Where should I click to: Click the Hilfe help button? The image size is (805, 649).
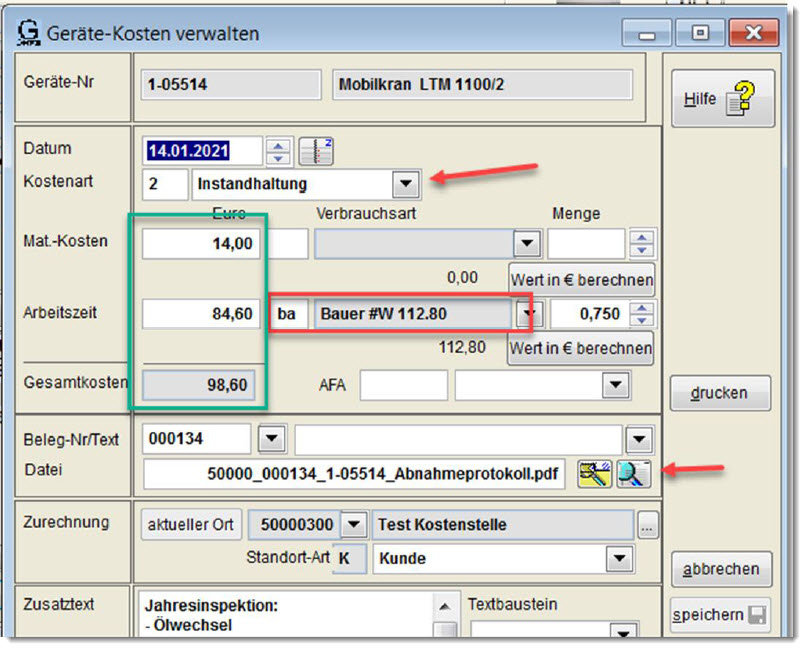tap(722, 99)
